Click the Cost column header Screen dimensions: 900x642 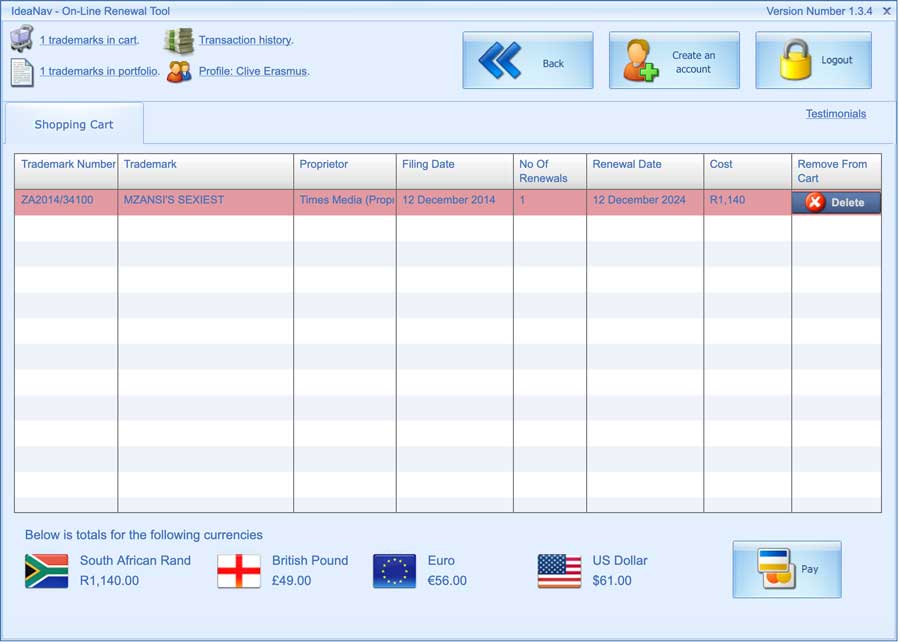[748, 171]
